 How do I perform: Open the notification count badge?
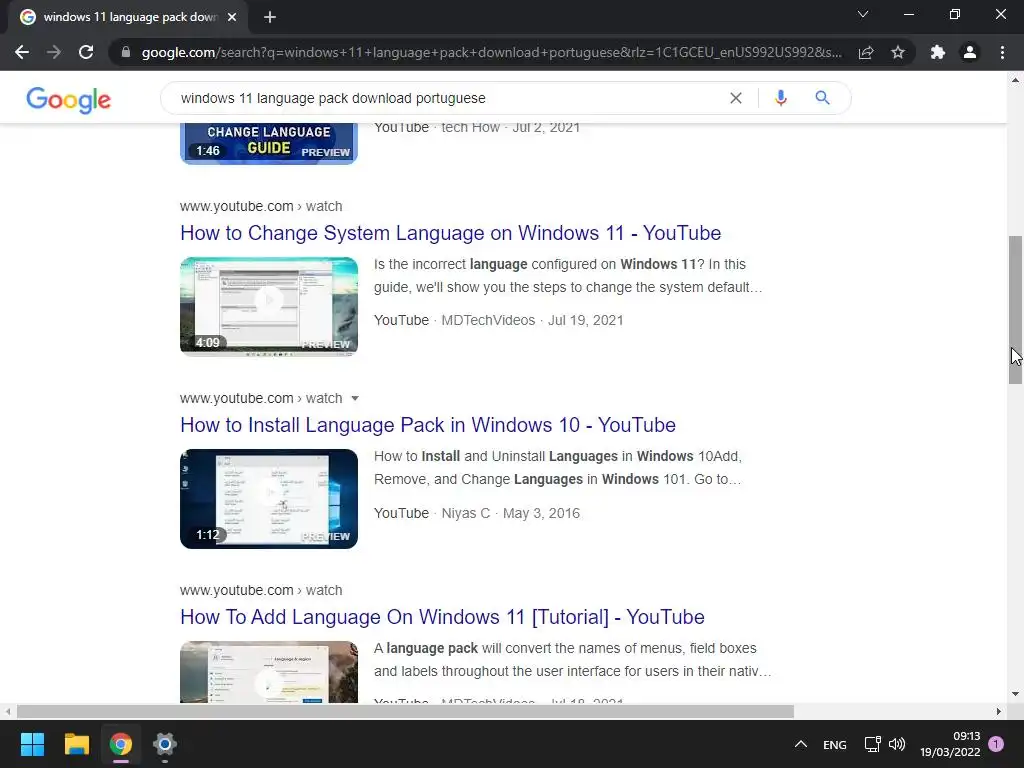(996, 744)
